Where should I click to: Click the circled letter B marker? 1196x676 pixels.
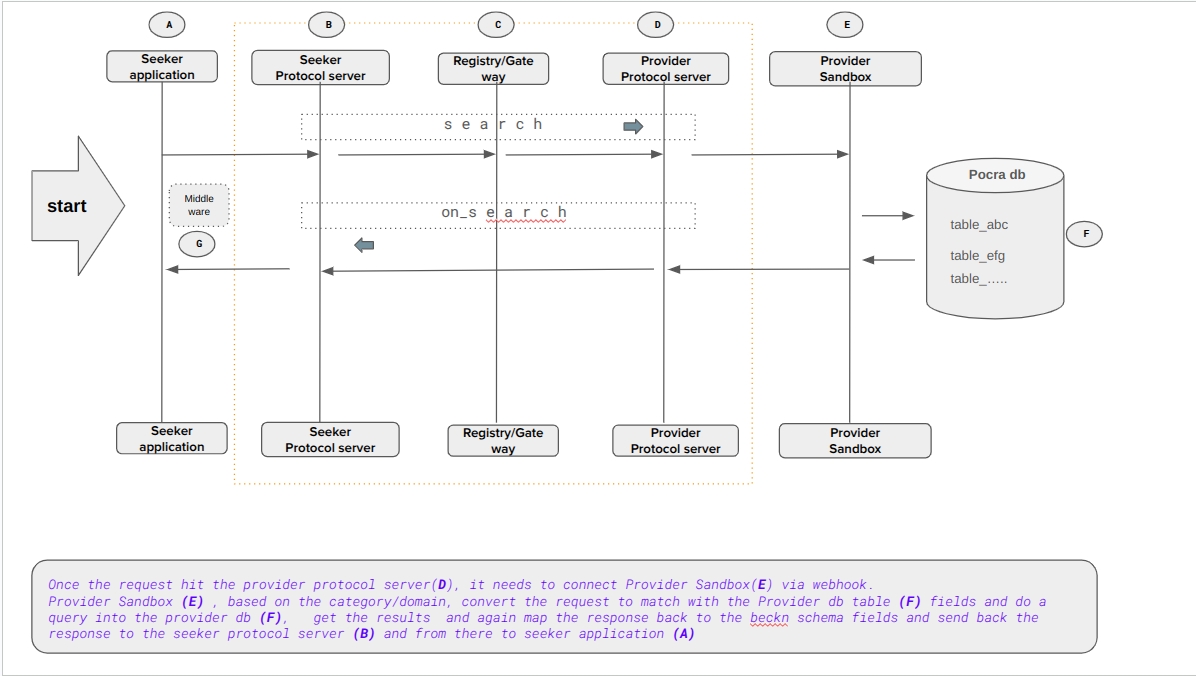[x=327, y=25]
